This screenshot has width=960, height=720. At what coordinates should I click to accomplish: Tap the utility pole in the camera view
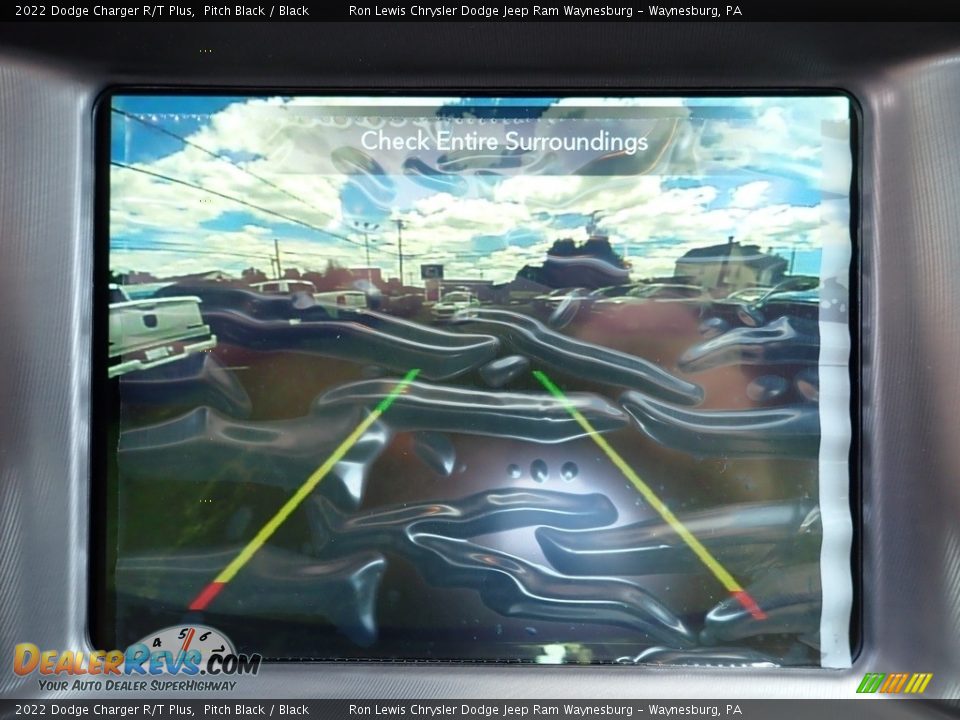tap(401, 250)
